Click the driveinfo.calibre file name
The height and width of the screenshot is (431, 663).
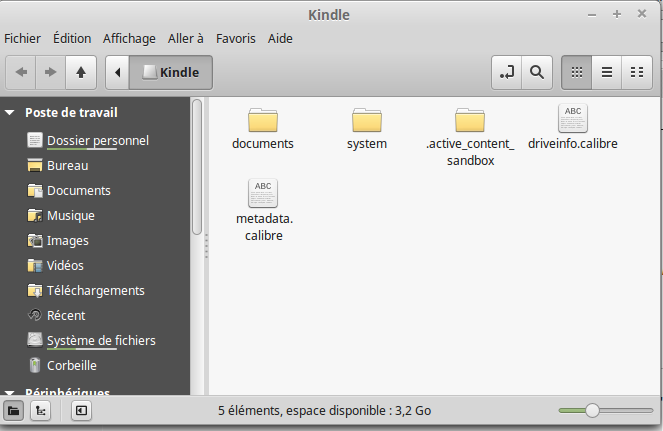[x=573, y=143]
